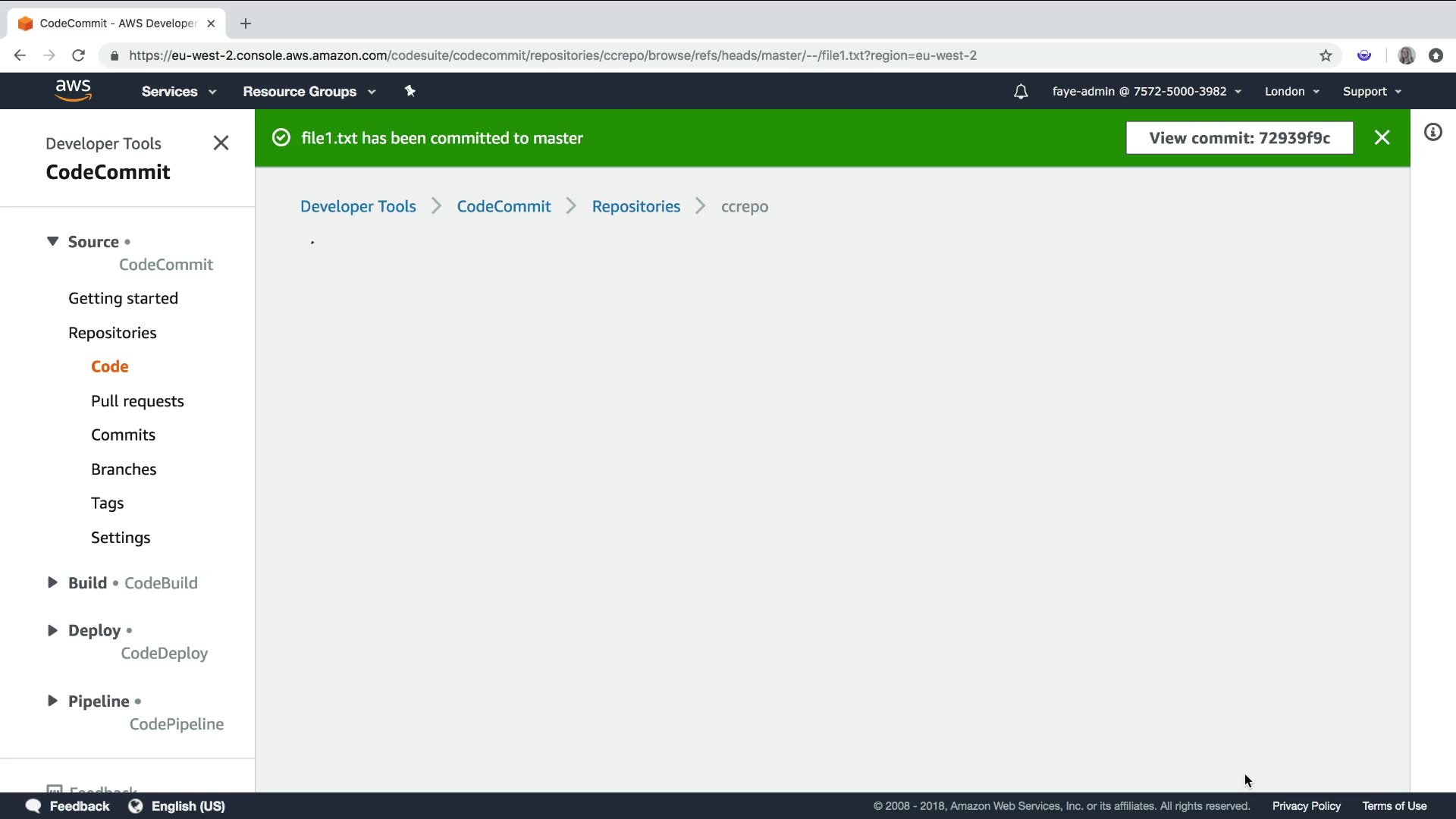Click View commit: 72939f9c button

(1239, 138)
